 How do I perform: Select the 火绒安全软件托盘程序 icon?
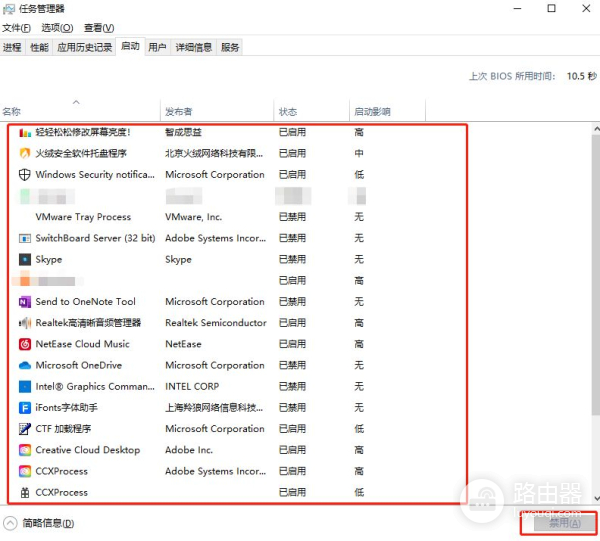click(25, 153)
